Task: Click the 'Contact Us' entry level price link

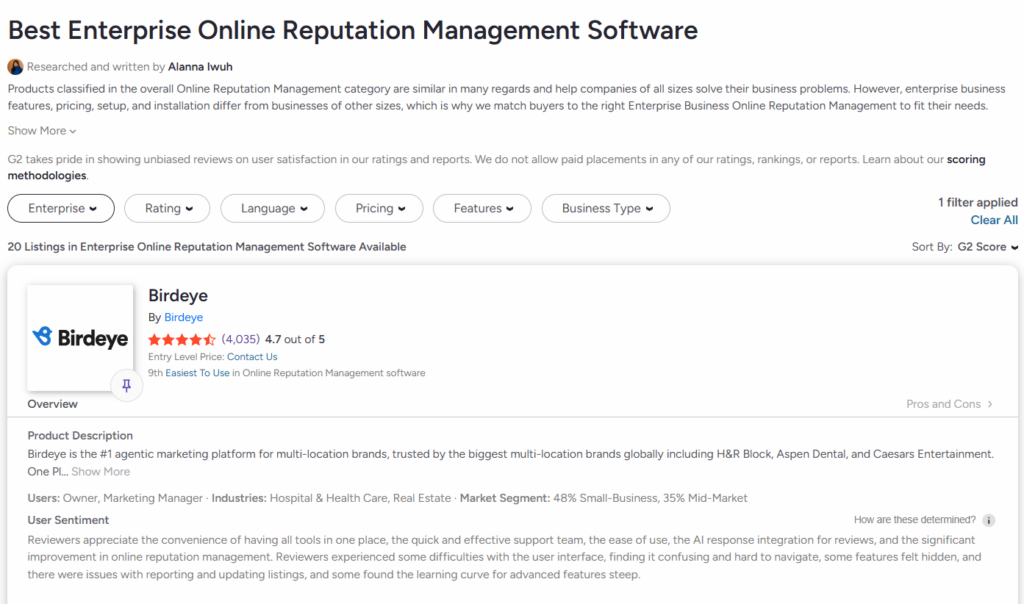Action: click(x=252, y=357)
